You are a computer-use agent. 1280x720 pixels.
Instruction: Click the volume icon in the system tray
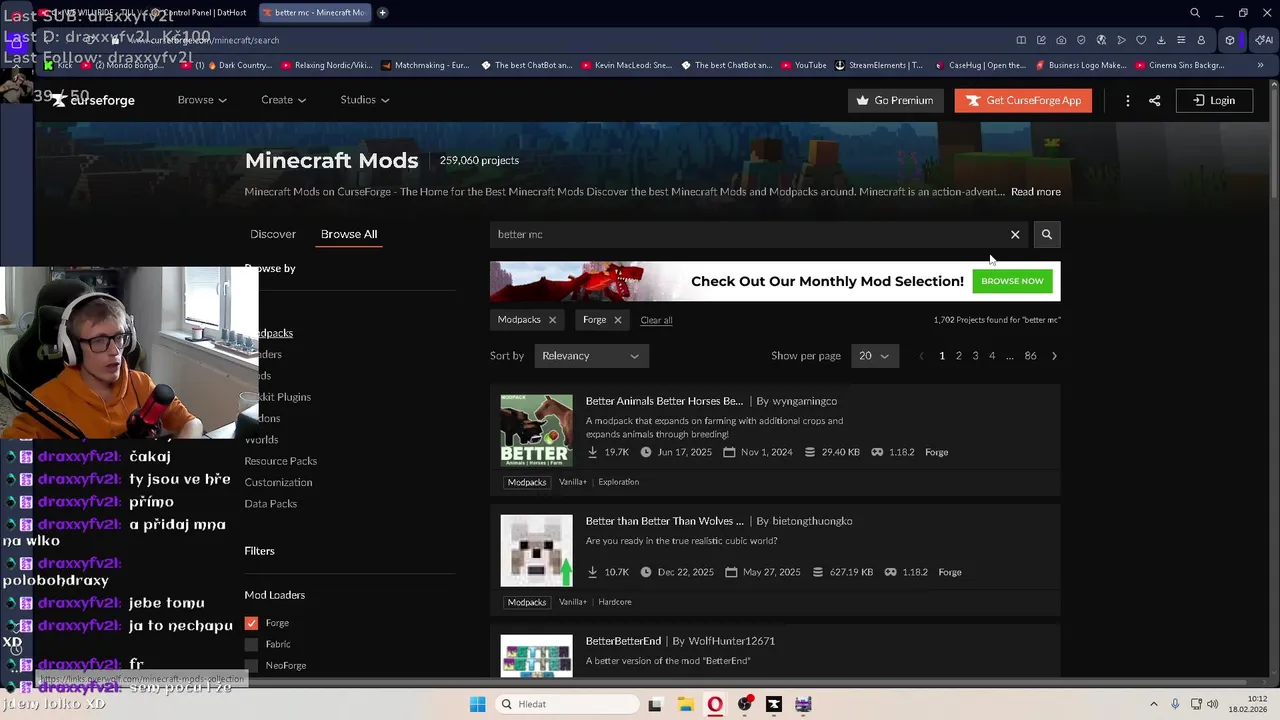point(1213,704)
